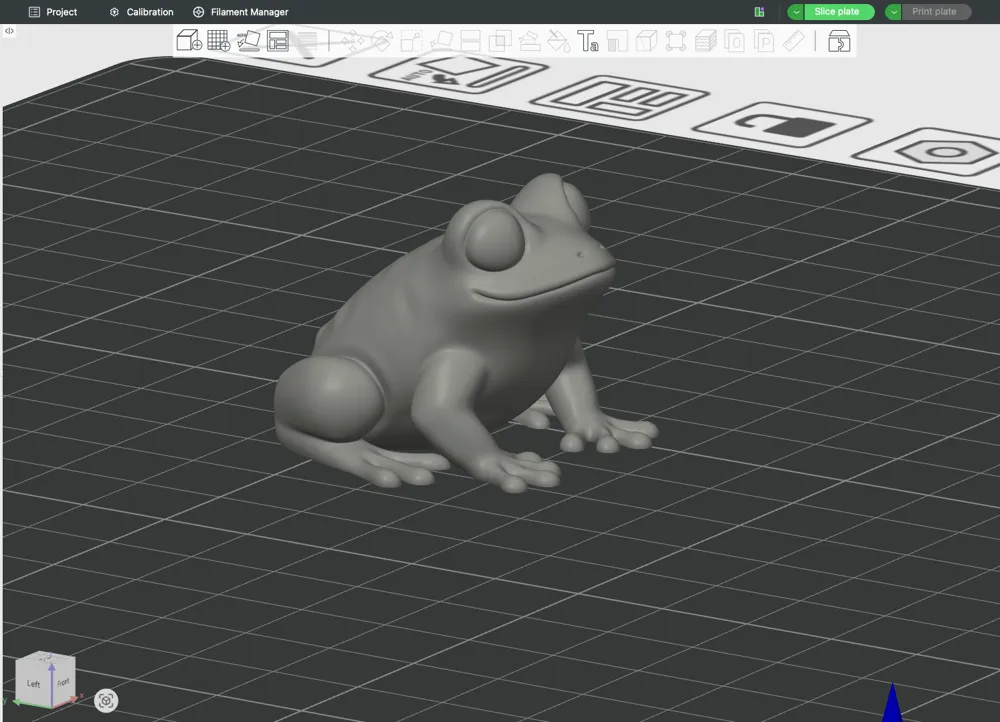This screenshot has height=722, width=1000.
Task: Select the Rotate tool icon
Action: [381, 41]
